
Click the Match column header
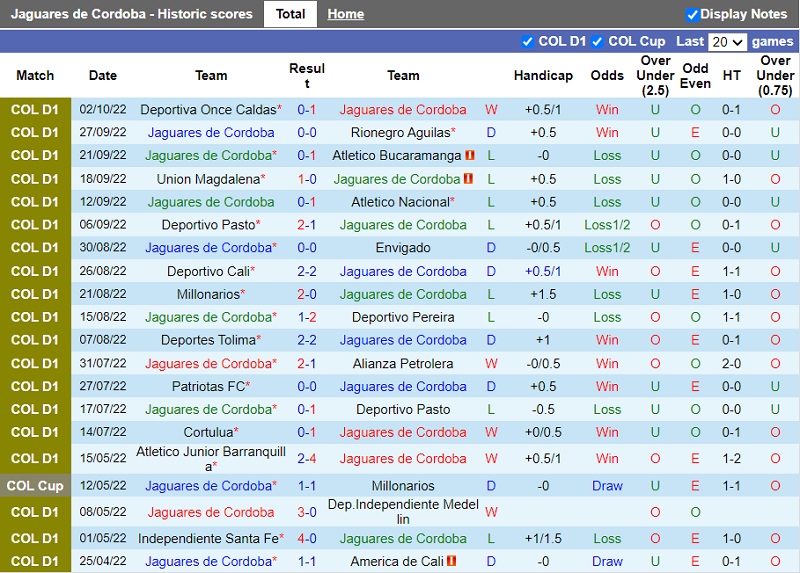point(35,76)
